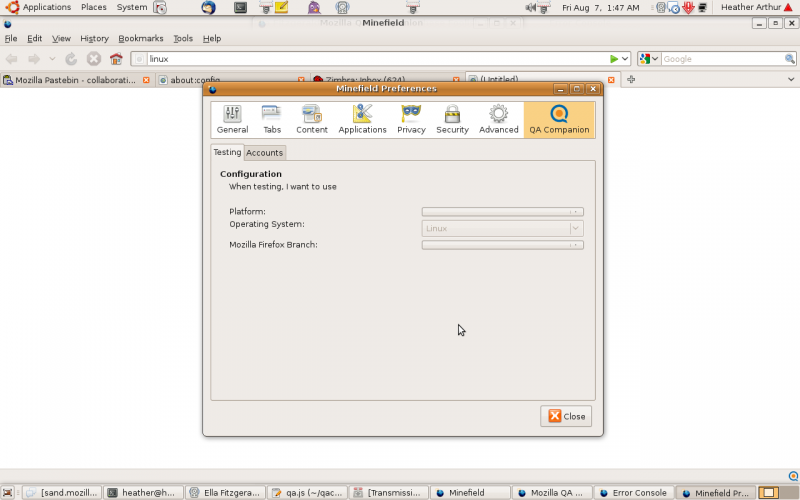Open the Operating System dropdown showing Linux
Image resolution: width=800 pixels, height=500 pixels.
point(503,228)
